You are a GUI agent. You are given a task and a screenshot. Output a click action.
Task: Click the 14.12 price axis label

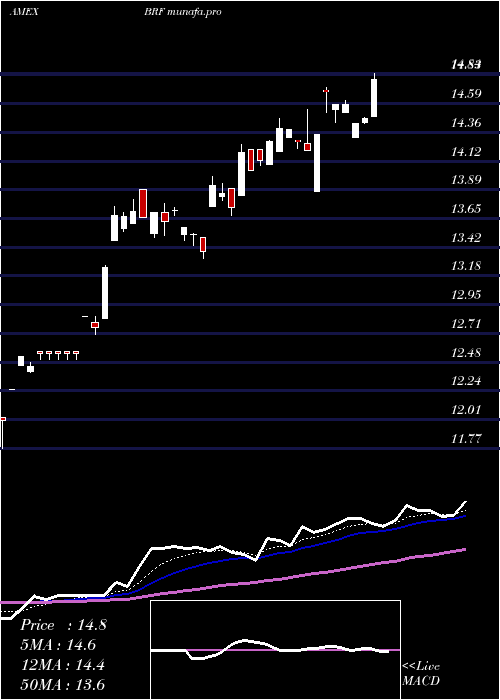pos(467,152)
